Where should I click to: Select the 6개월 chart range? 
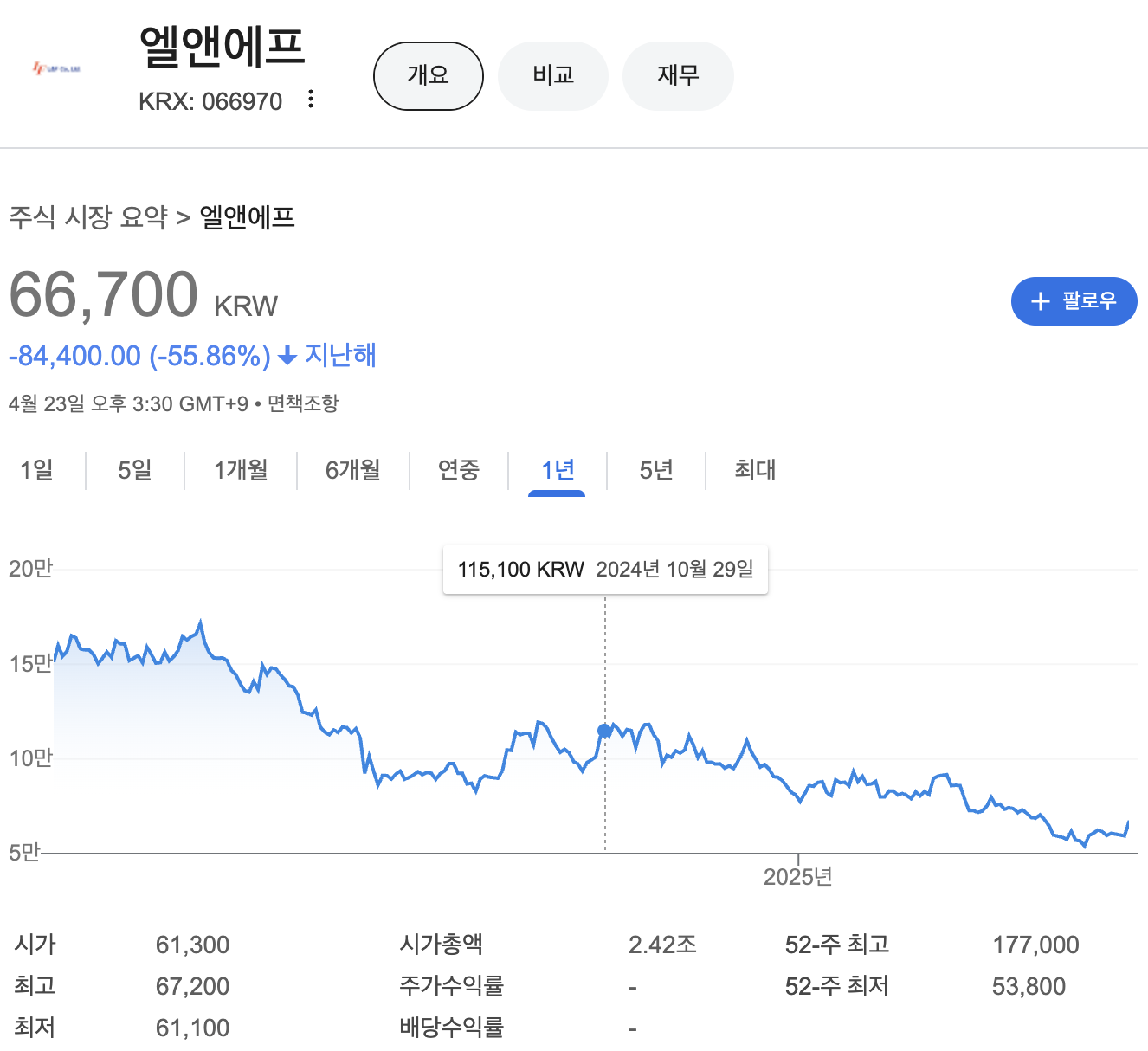(x=353, y=470)
